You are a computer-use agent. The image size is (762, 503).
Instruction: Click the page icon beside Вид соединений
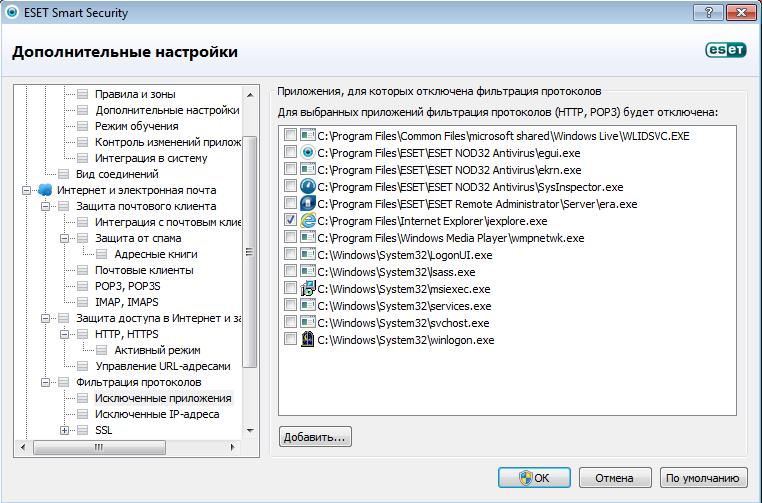(x=64, y=174)
